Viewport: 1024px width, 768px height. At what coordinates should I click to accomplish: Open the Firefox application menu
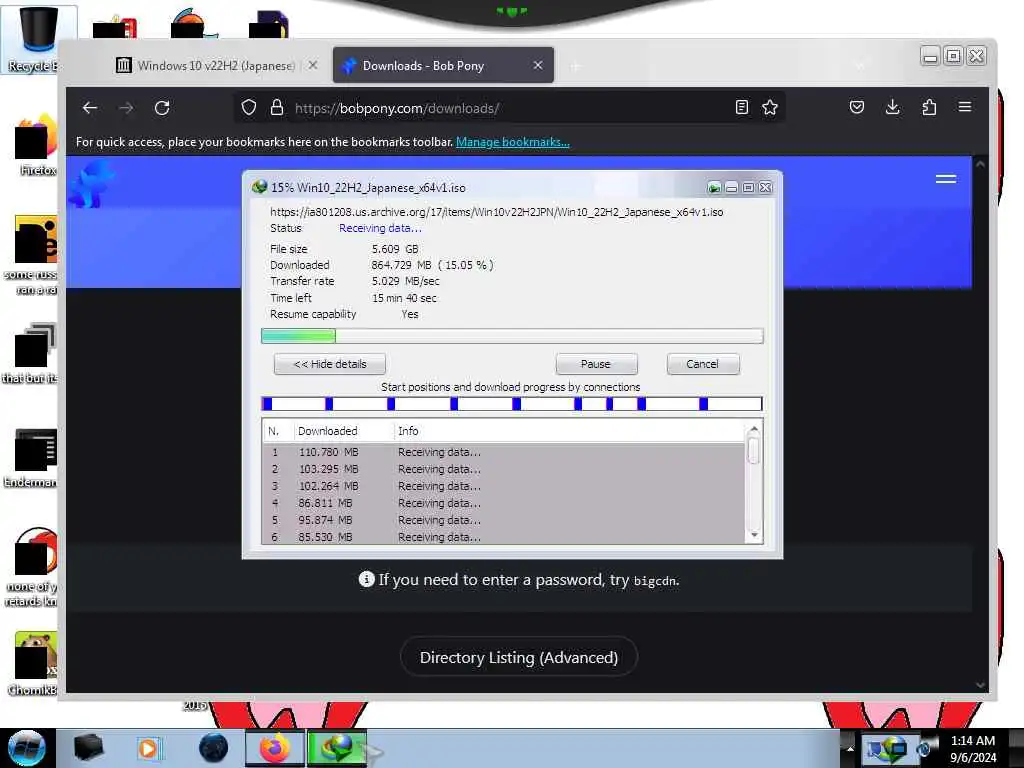[x=965, y=106]
